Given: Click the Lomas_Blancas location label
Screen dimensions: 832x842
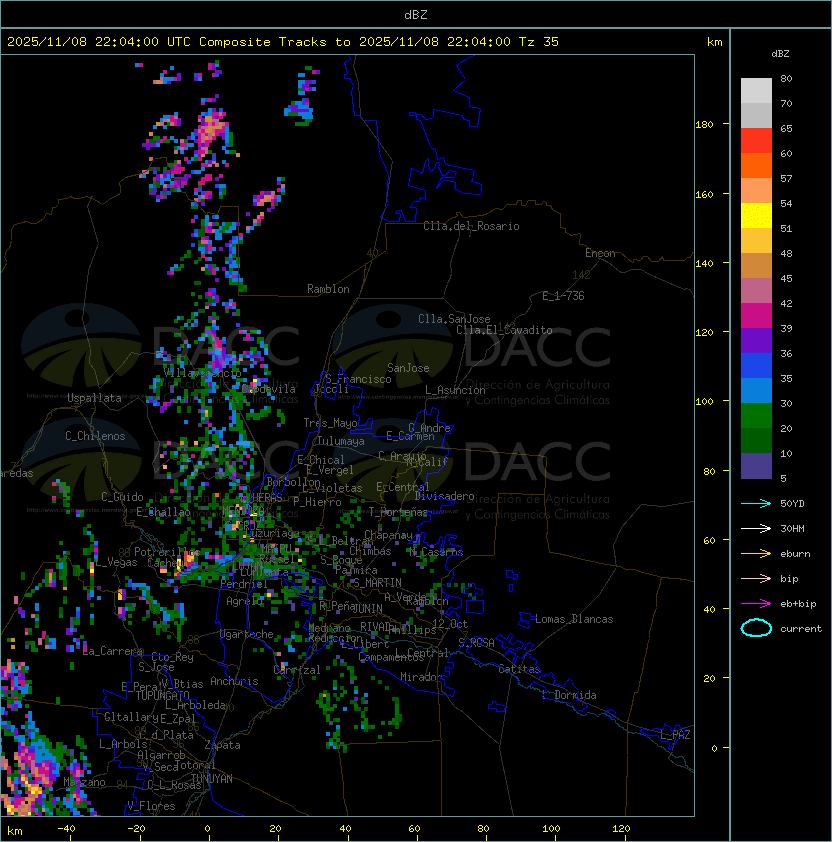Looking at the screenshot, I should pos(574,619).
